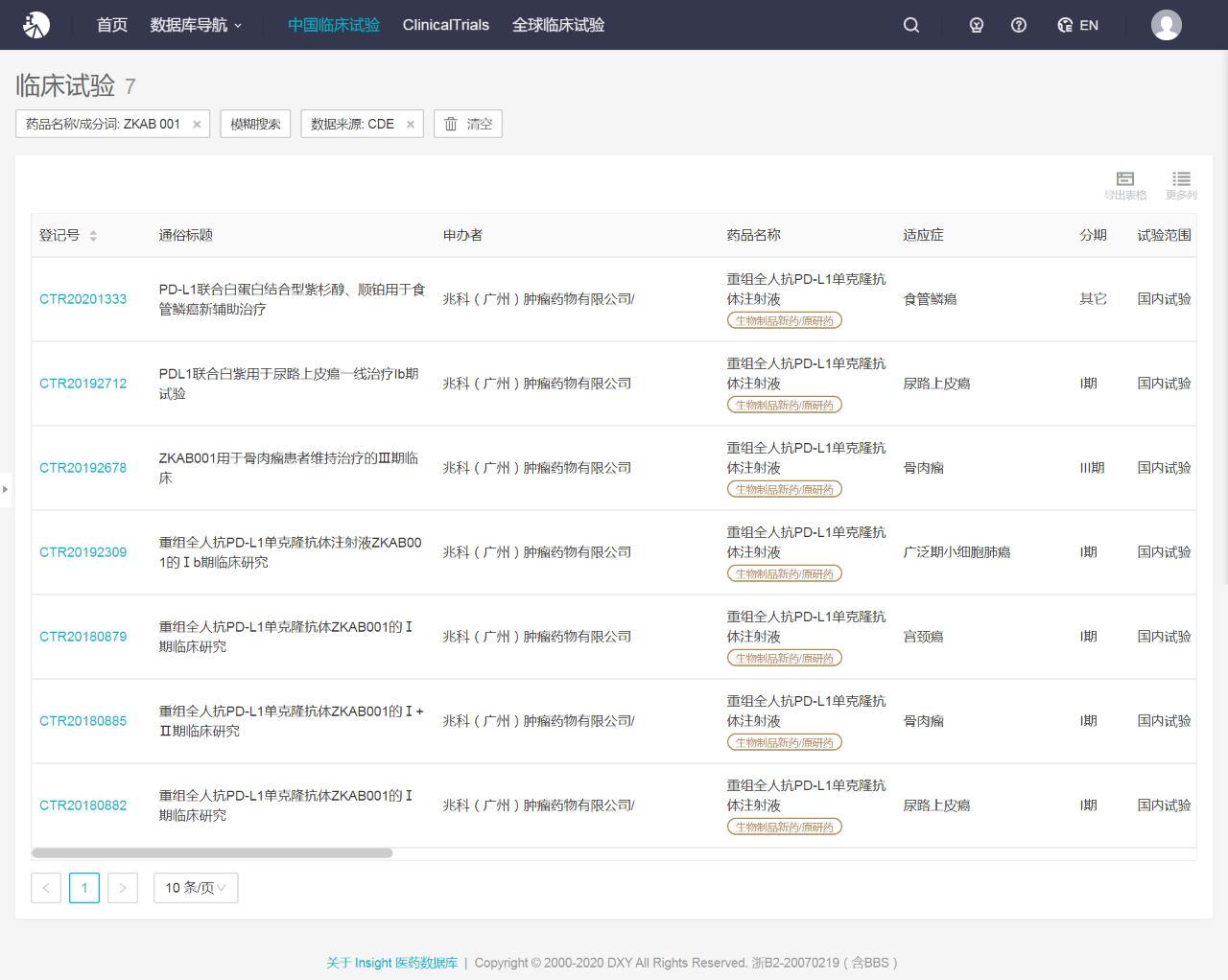Click the help question mark icon
The image size is (1228, 980).
tap(1019, 25)
